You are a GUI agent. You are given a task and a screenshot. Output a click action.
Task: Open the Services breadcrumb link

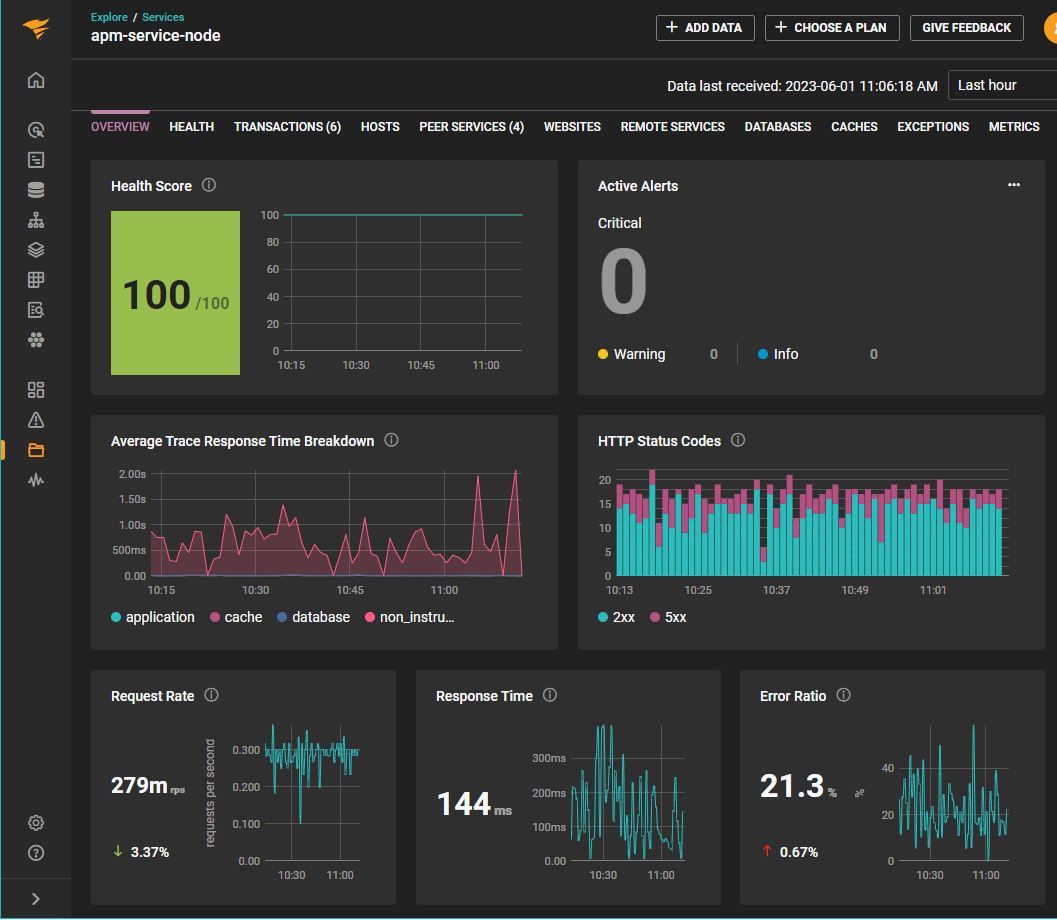[x=163, y=16]
